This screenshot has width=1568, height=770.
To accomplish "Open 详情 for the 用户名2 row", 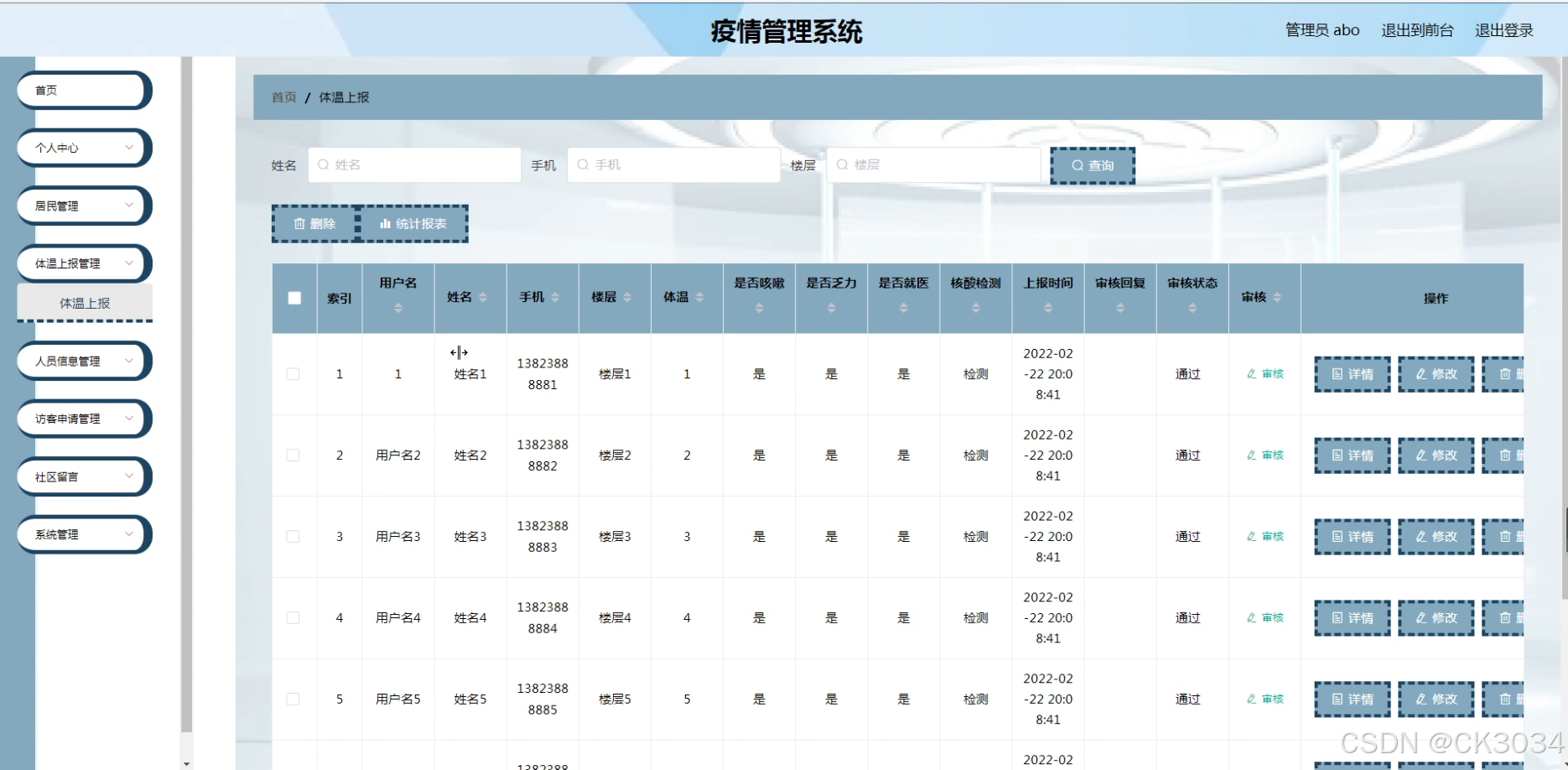I will [x=1353, y=455].
